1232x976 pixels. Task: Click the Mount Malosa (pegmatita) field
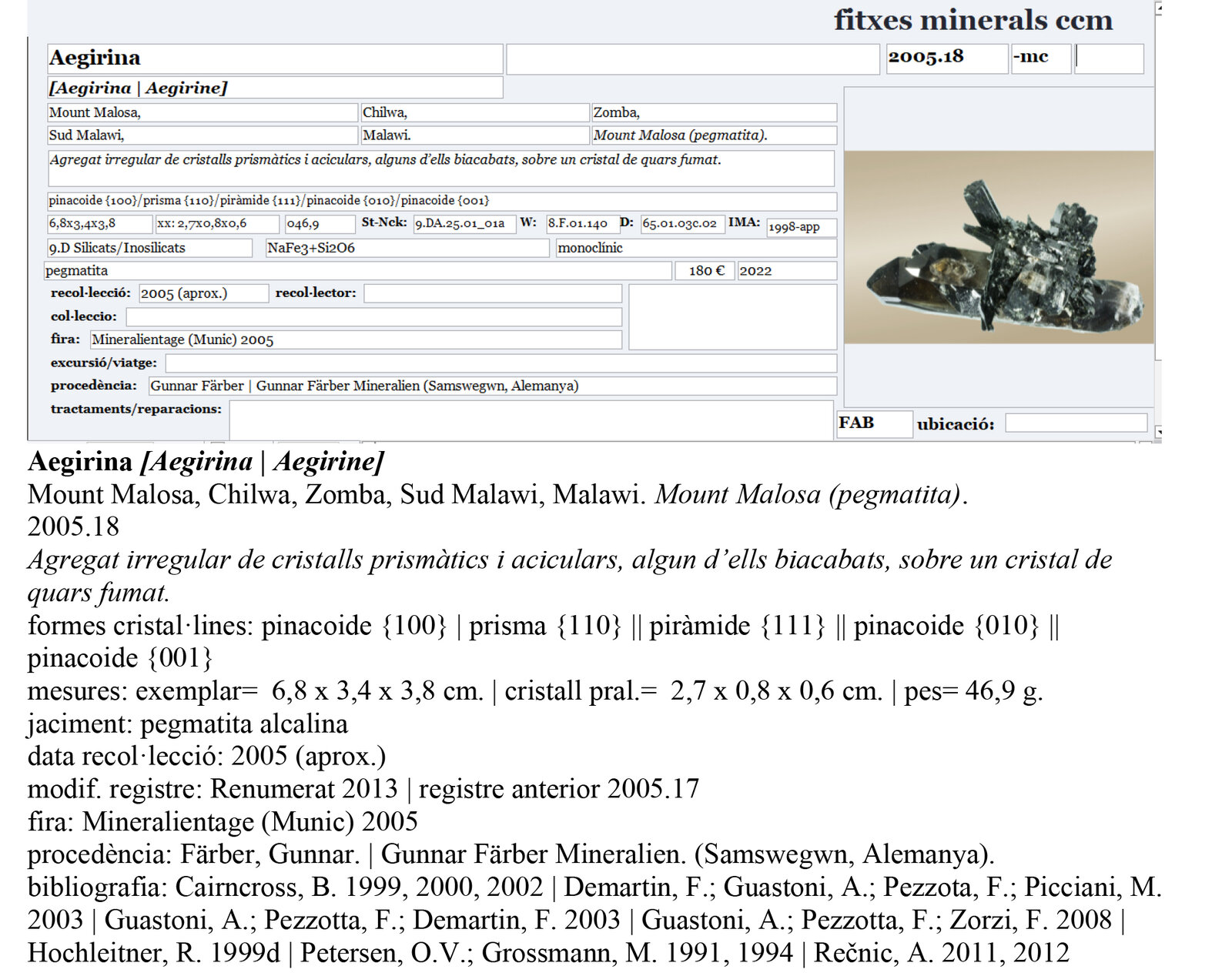pos(714,135)
